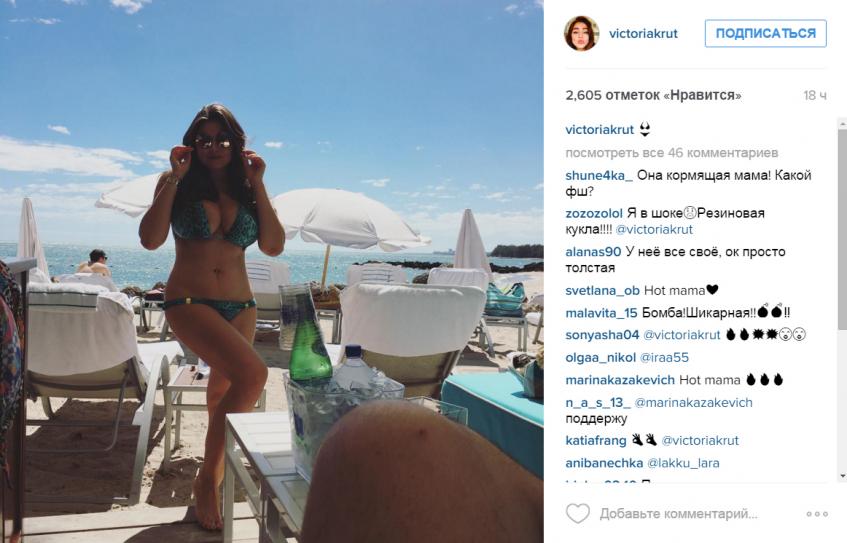Open the three-dot more options menu
This screenshot has width=847, height=543.
pyautogui.click(x=817, y=514)
